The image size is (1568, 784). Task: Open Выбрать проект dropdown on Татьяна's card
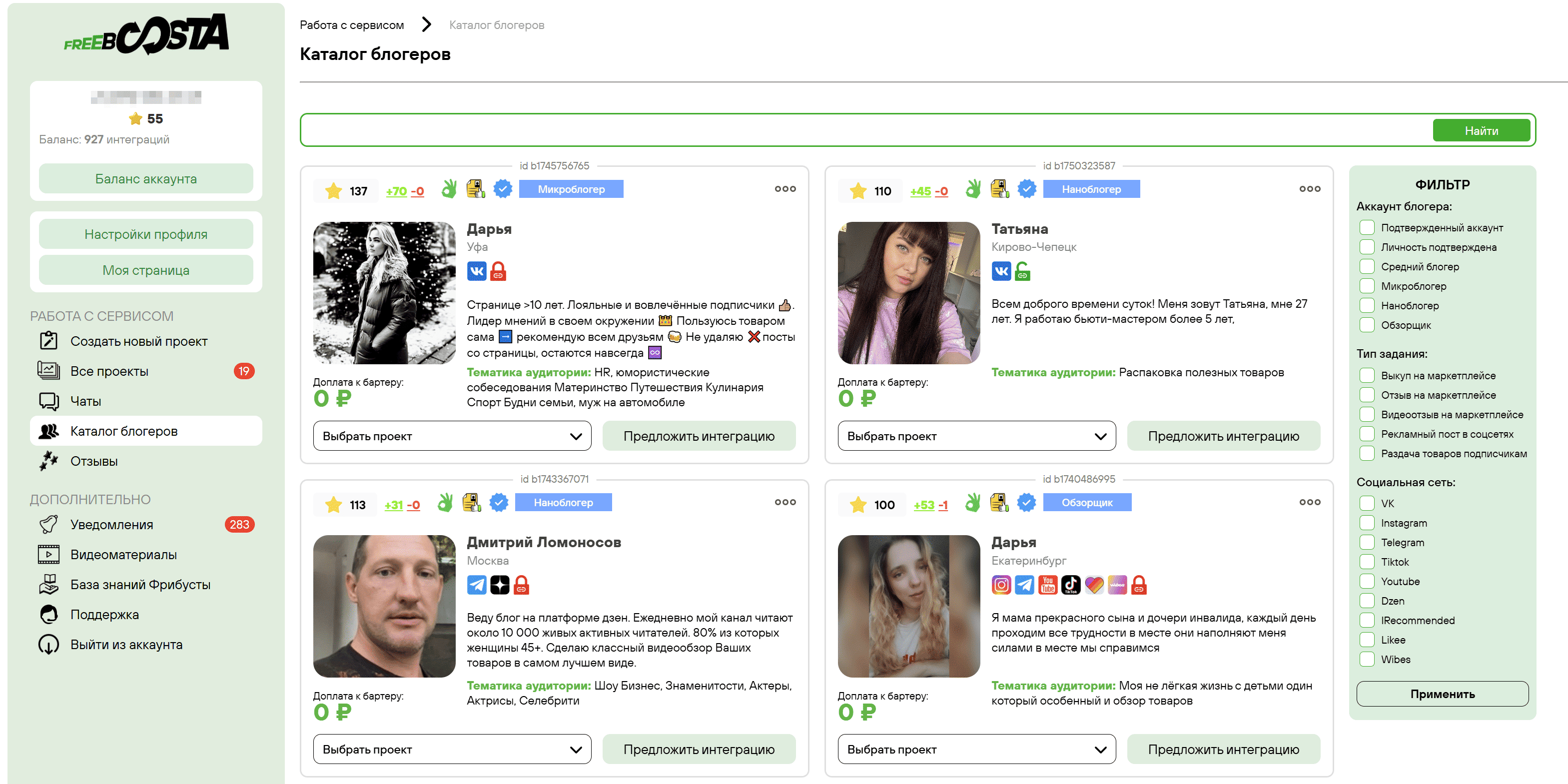point(976,436)
